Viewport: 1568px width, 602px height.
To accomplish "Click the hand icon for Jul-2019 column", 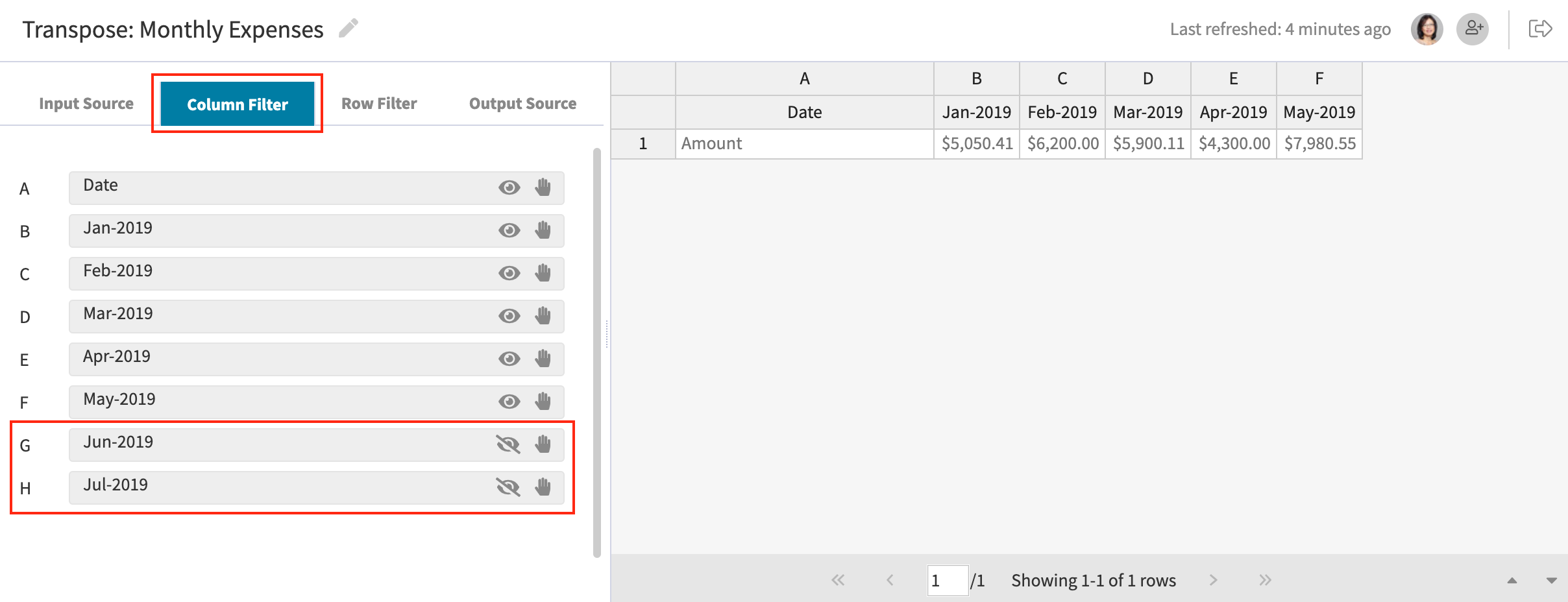I will (x=543, y=487).
